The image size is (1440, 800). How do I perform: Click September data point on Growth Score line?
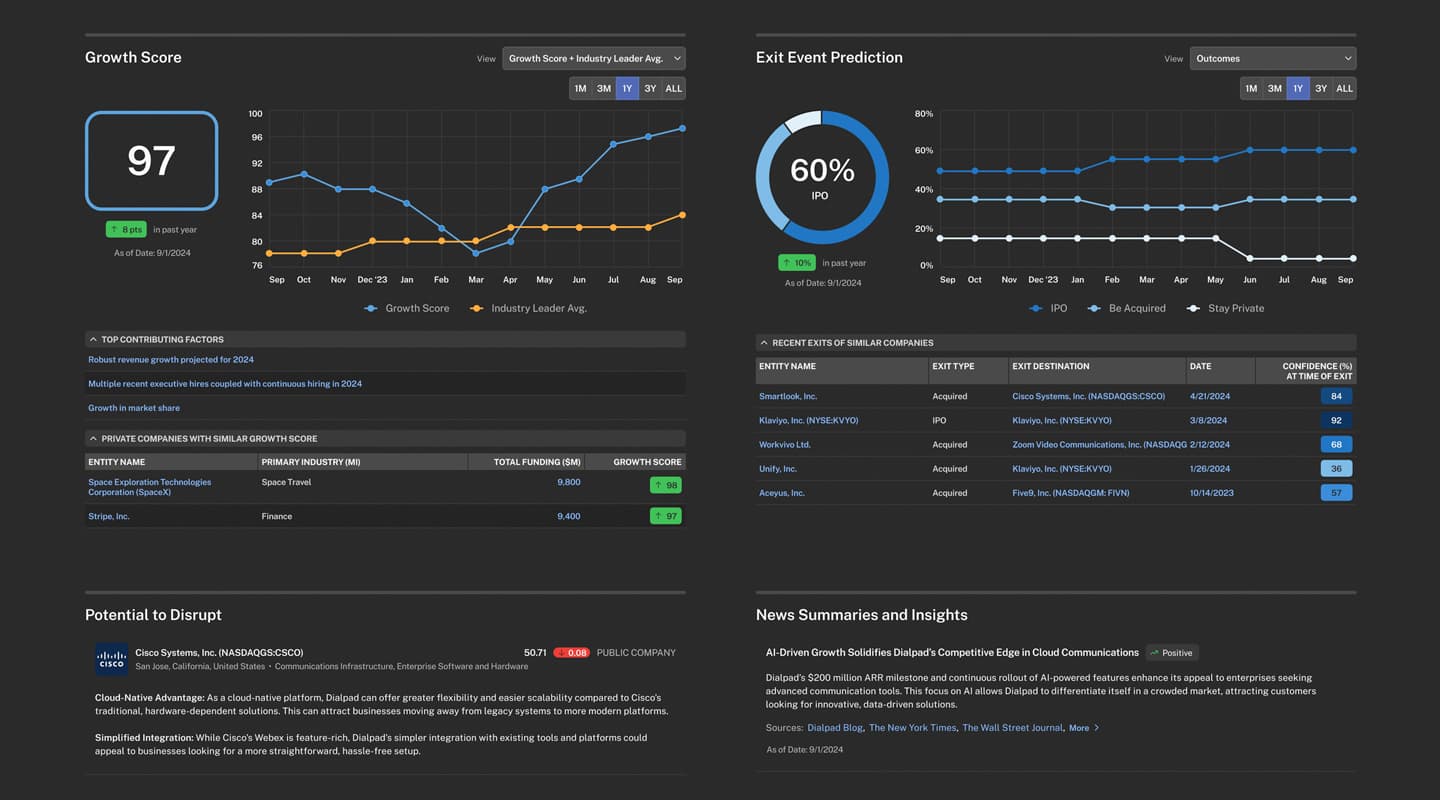[682, 128]
